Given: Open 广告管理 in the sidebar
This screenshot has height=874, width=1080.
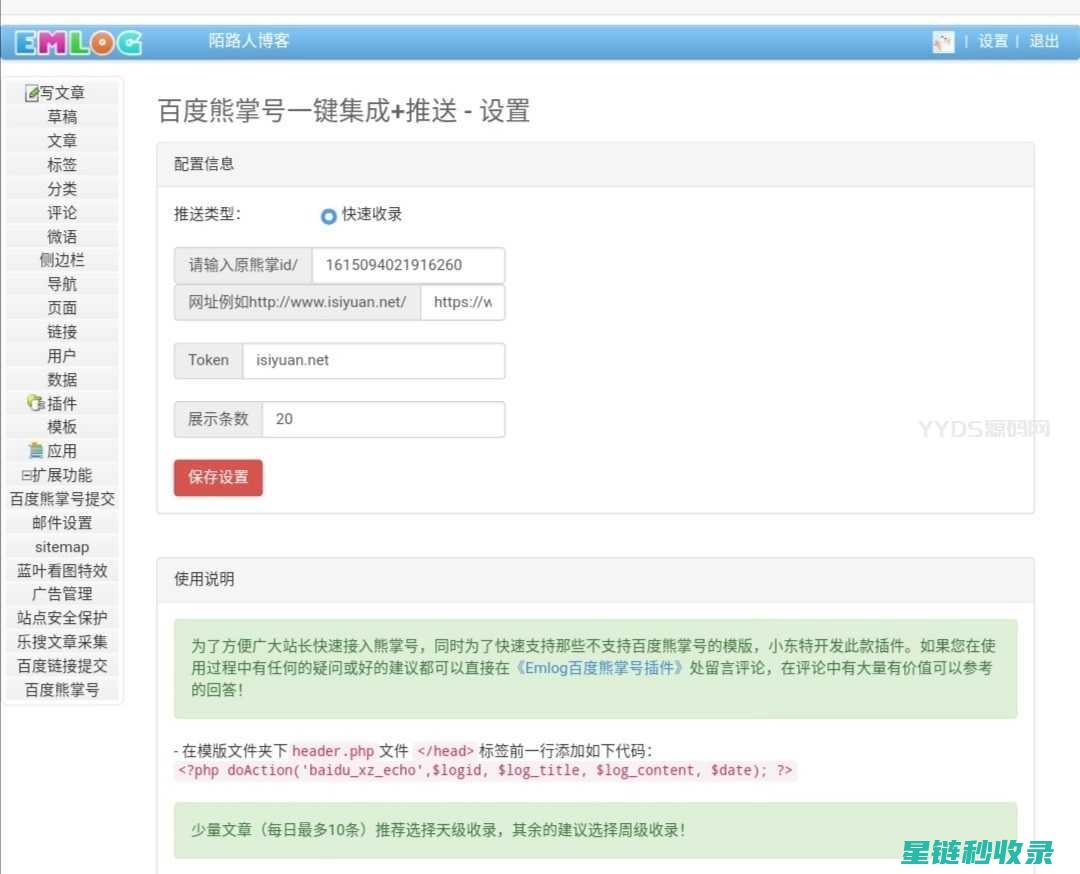Looking at the screenshot, I should tap(62, 594).
